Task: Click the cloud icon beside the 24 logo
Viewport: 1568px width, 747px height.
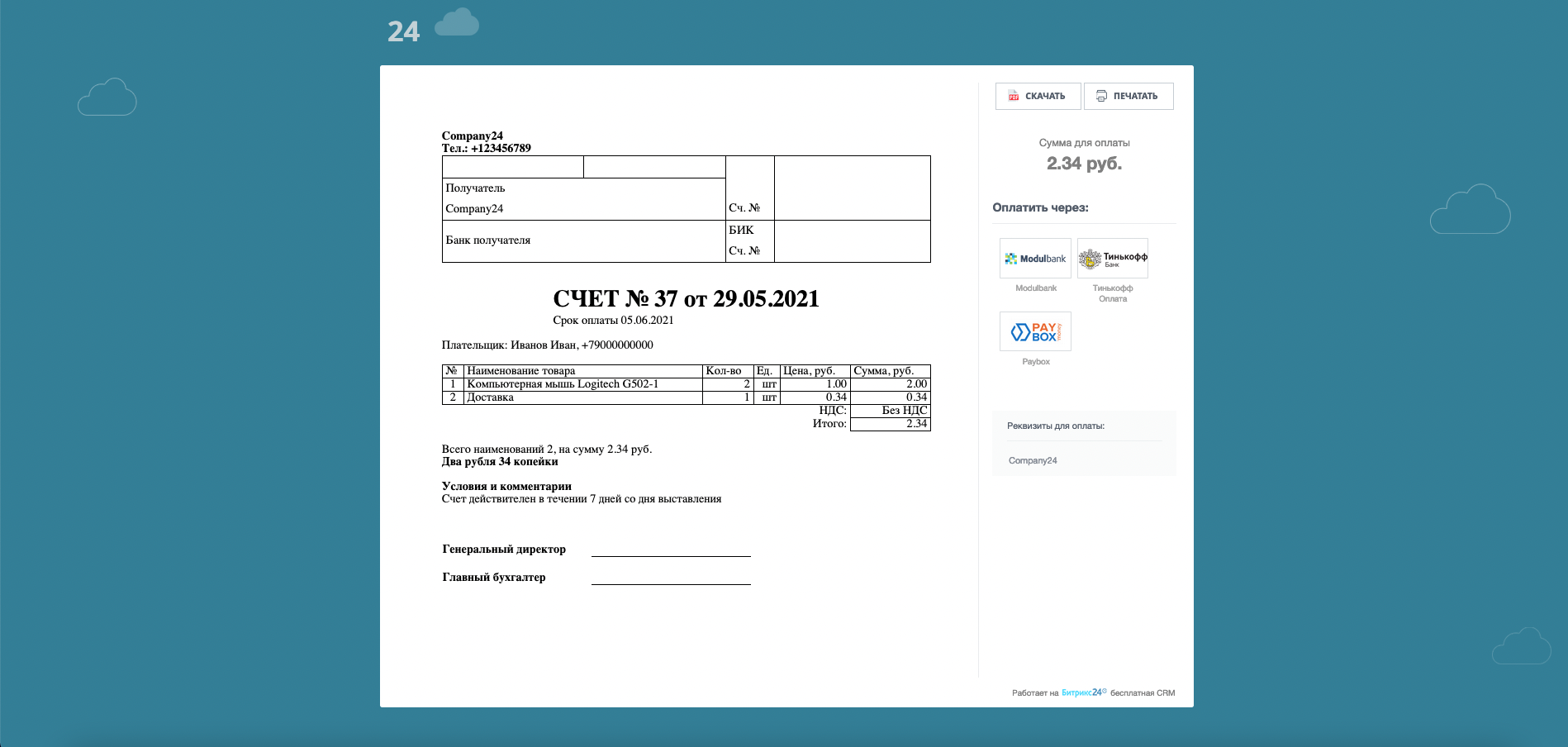Action: point(457,23)
